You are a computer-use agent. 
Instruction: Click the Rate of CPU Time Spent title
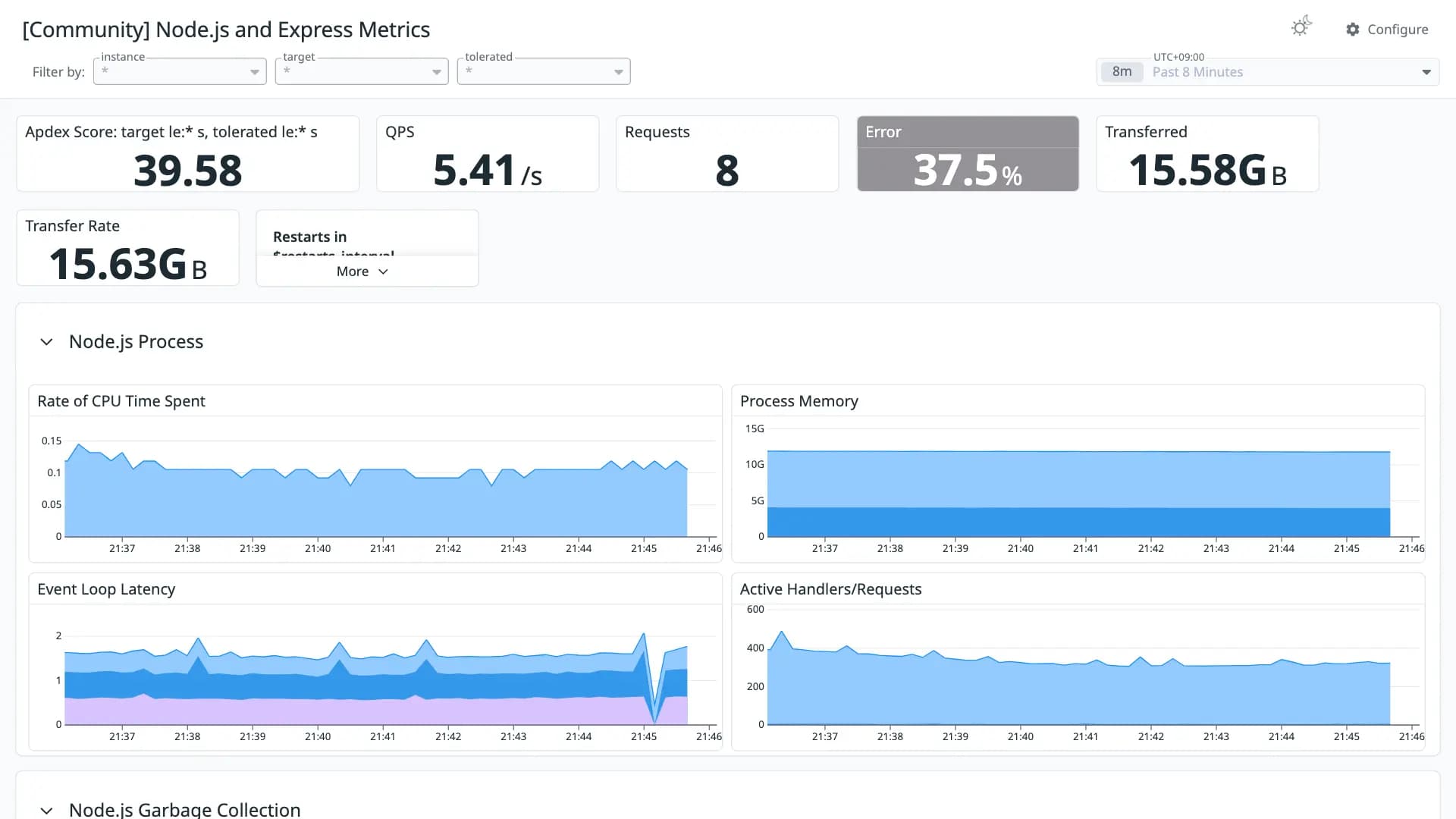(121, 401)
